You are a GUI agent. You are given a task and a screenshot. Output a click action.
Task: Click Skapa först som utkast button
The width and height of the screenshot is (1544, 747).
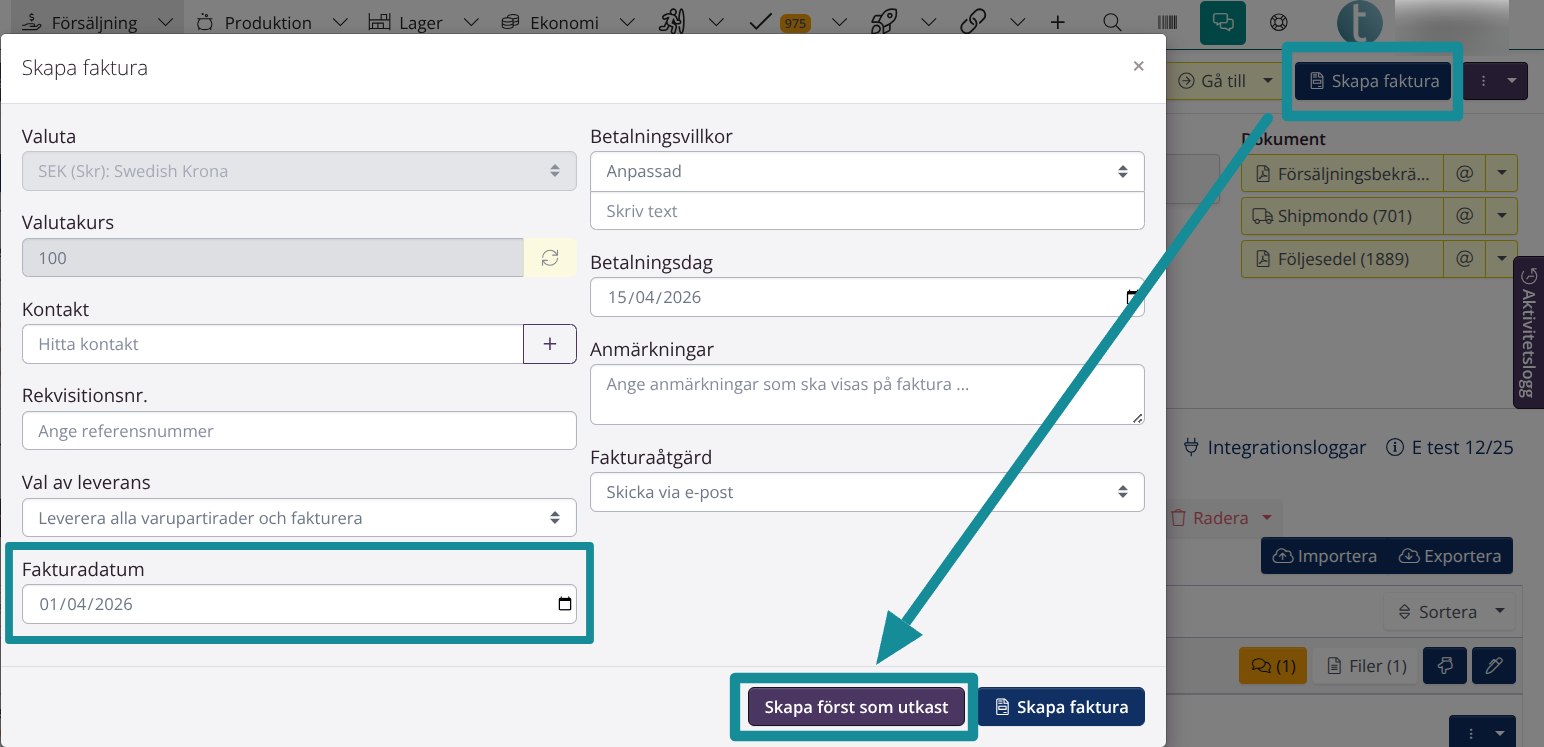tap(856, 707)
